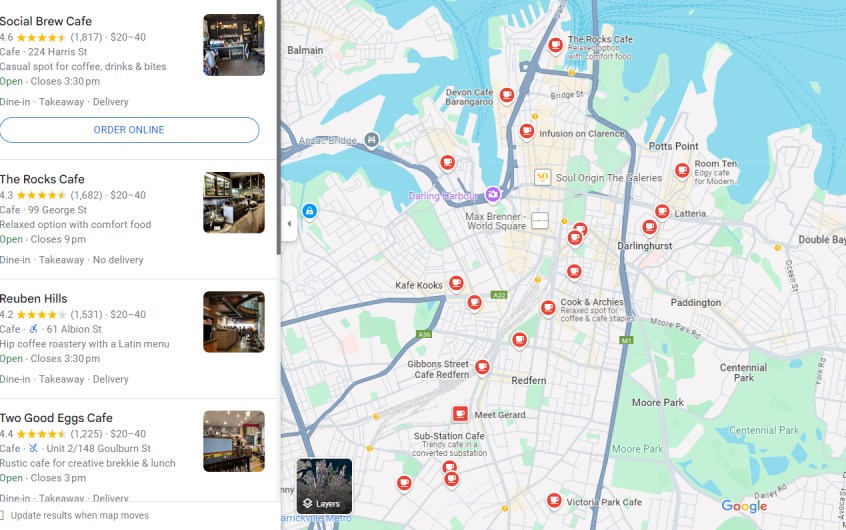
Task: Select the Max Brenner World Square marker
Action: [540, 220]
